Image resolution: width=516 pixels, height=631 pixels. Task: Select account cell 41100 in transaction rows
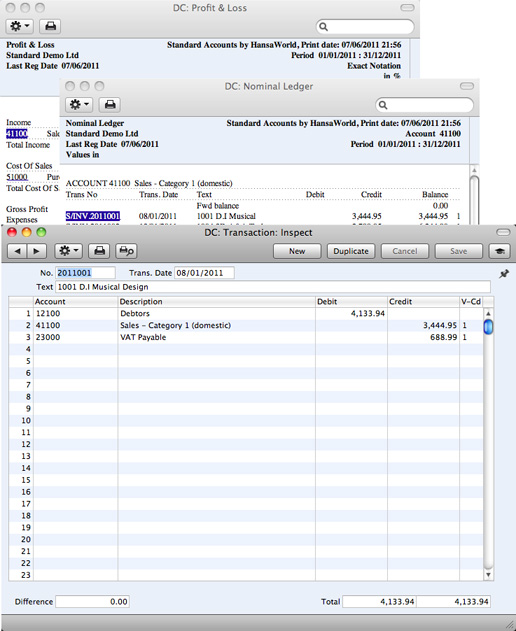pos(75,325)
